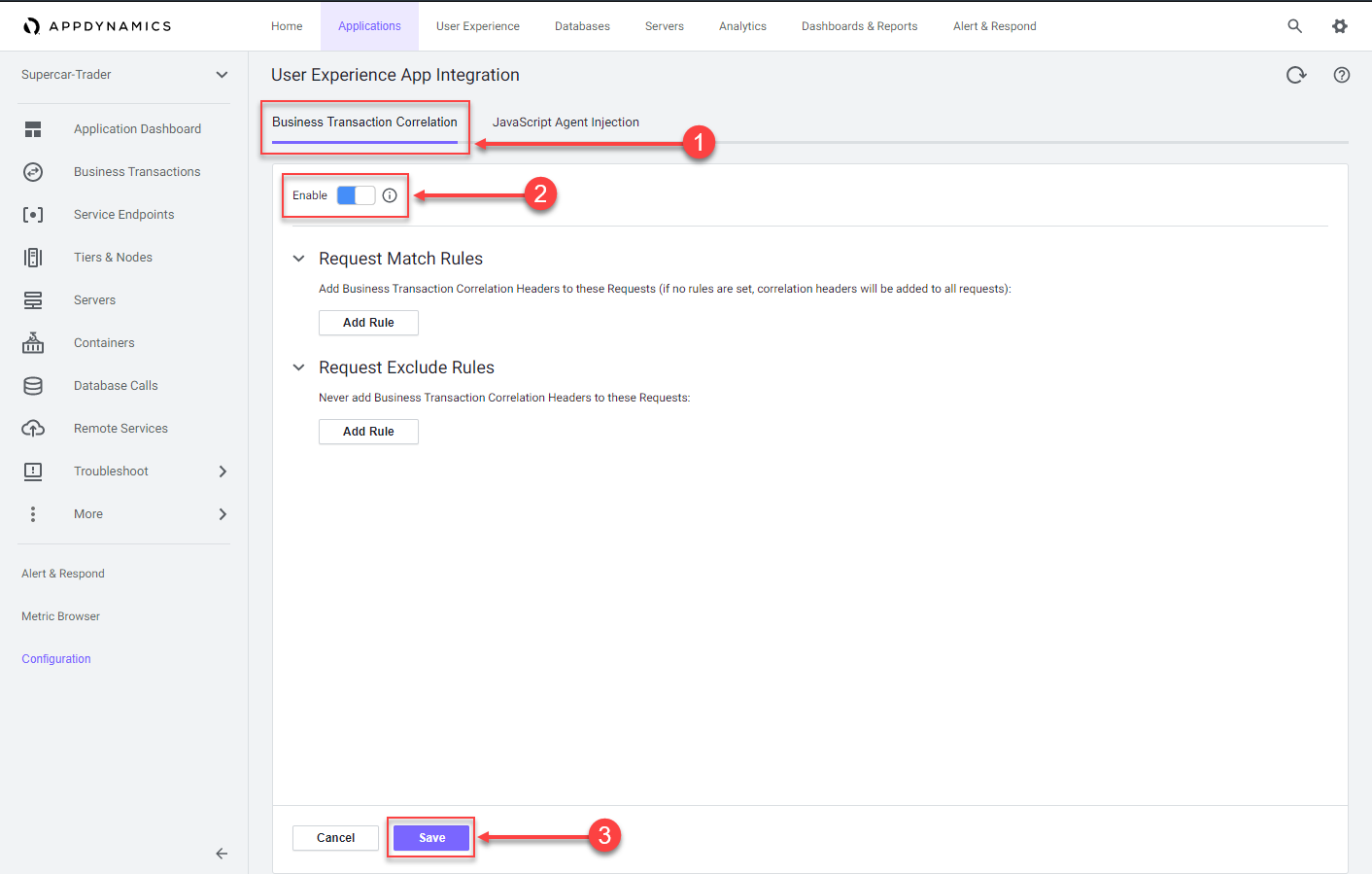Image resolution: width=1372 pixels, height=874 pixels.
Task: Click the Save button
Action: pyautogui.click(x=431, y=838)
